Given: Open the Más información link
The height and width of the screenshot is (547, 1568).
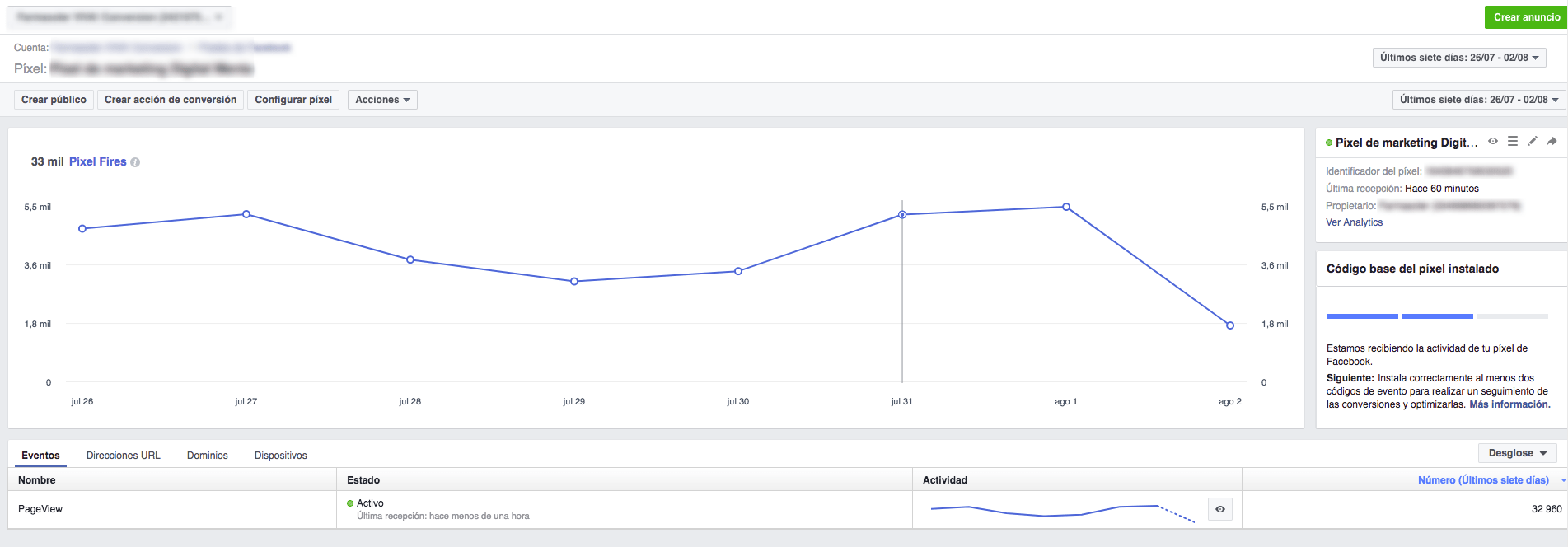Looking at the screenshot, I should click(x=1509, y=404).
